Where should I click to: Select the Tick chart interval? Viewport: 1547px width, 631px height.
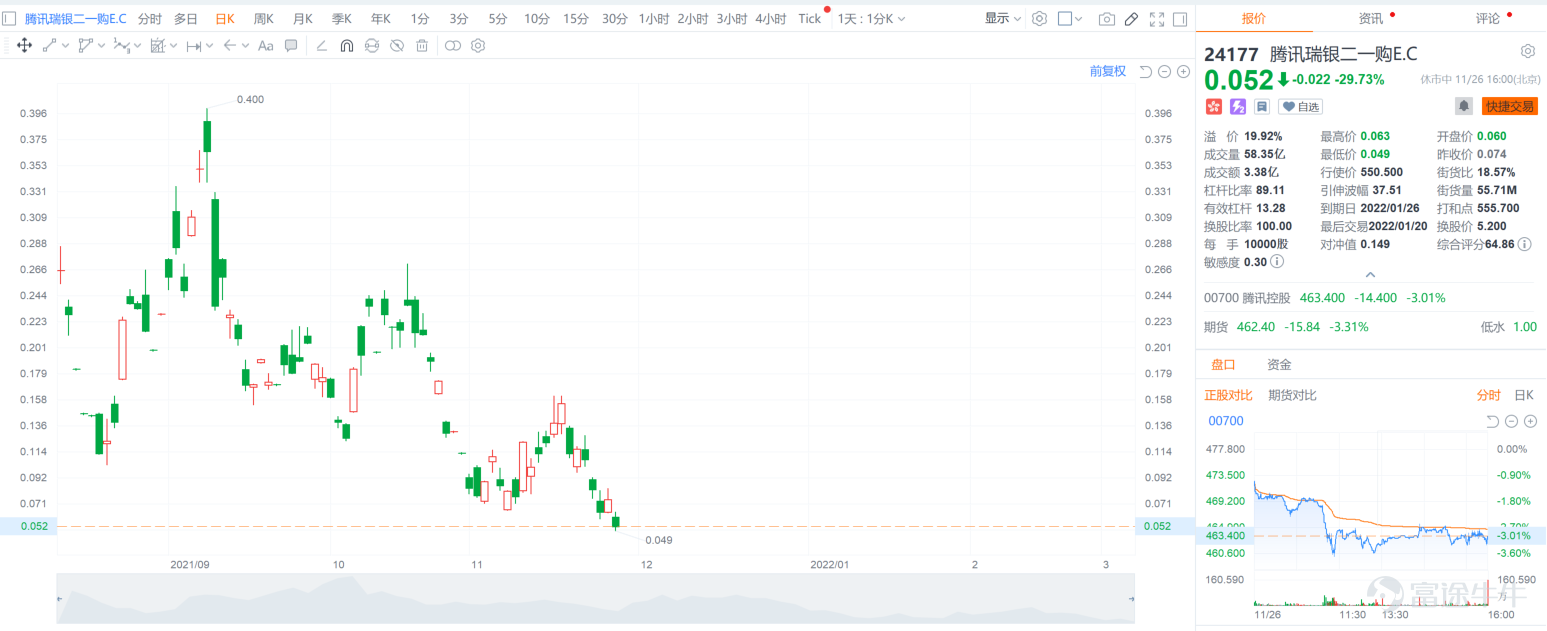(809, 18)
